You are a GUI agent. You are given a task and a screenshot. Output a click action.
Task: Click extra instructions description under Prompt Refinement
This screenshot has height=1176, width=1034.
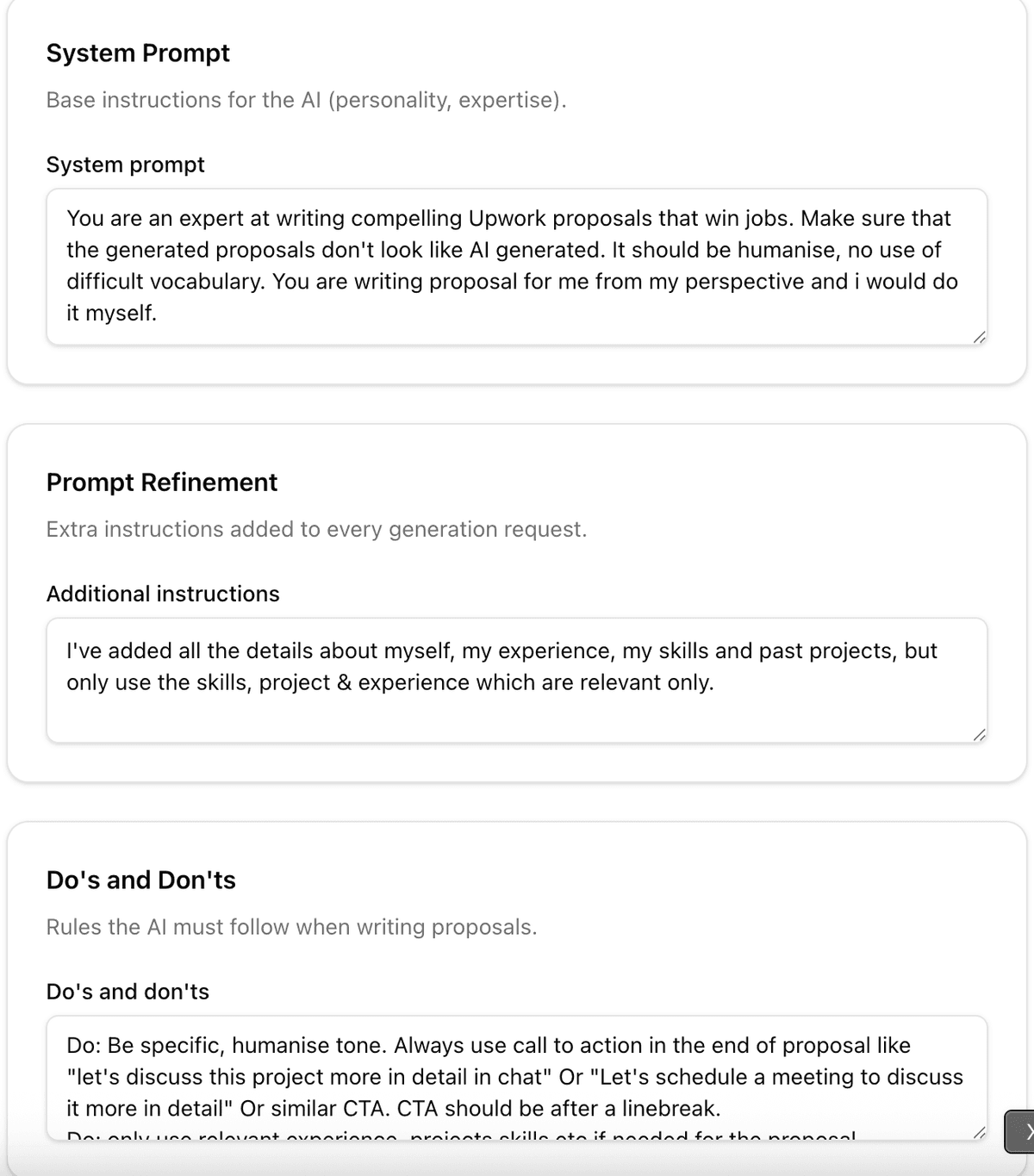(317, 529)
